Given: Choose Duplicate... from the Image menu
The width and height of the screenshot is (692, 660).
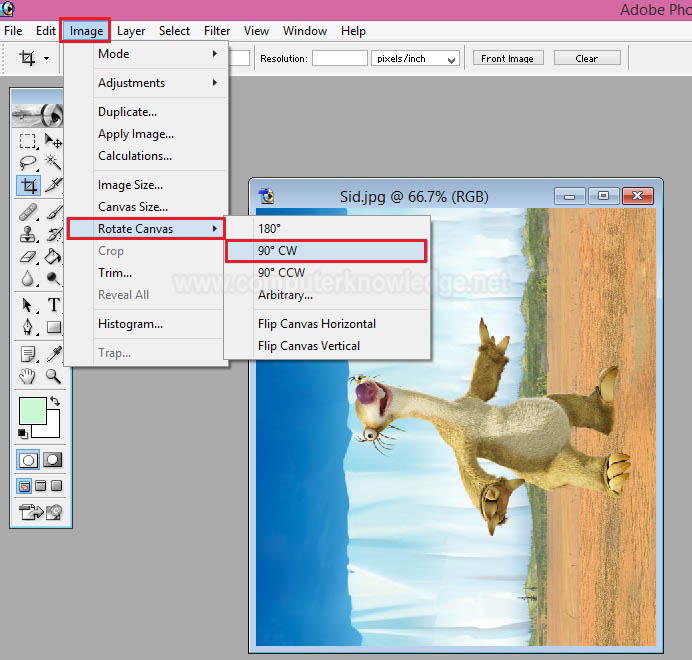Looking at the screenshot, I should coord(147,112).
